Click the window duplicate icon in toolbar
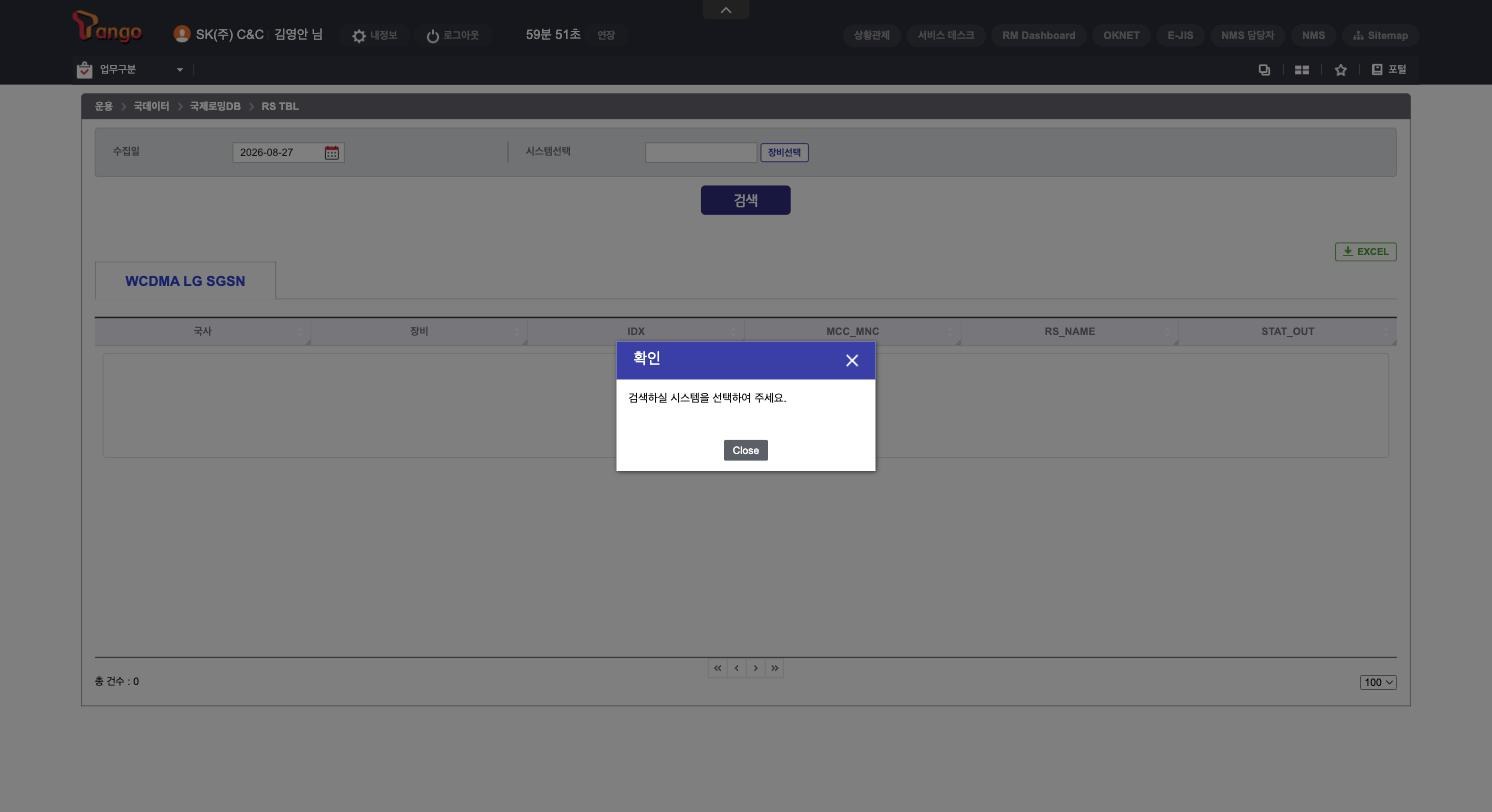This screenshot has width=1492, height=812. coord(1264,70)
